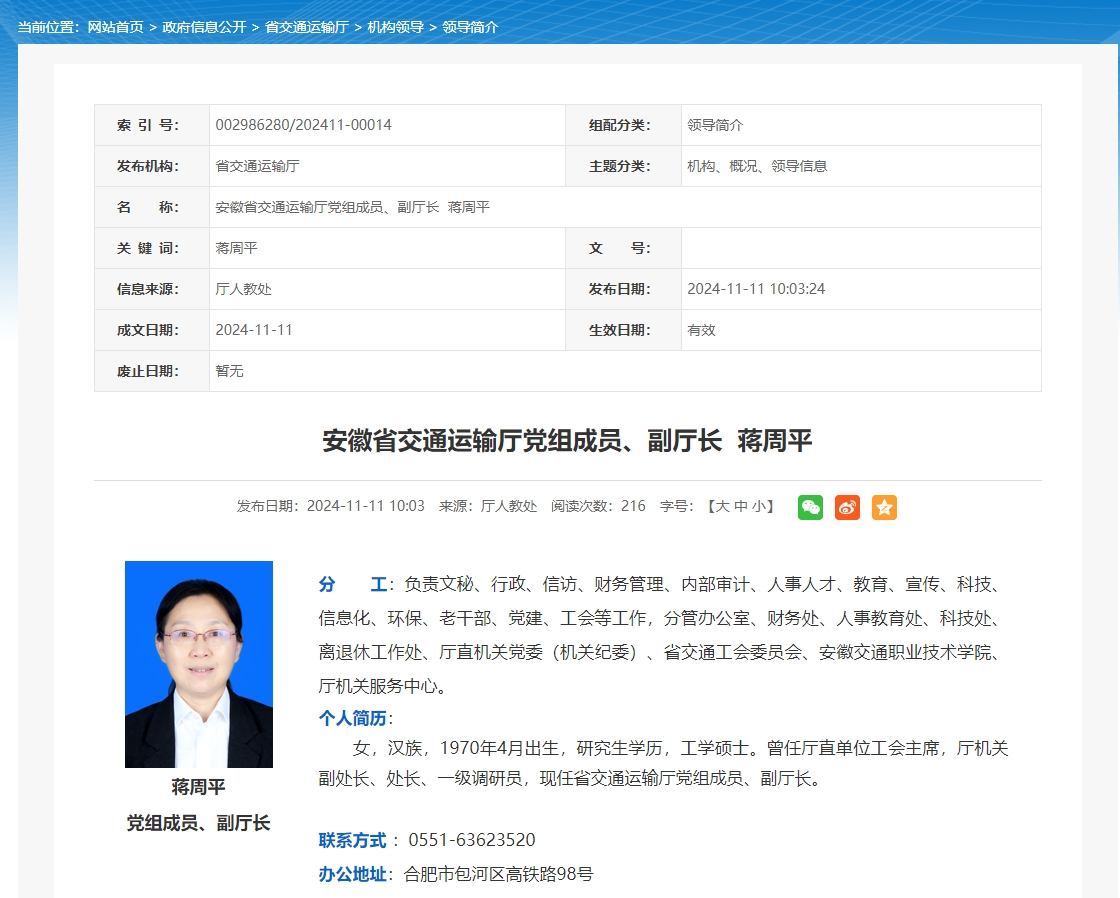The width and height of the screenshot is (1120, 898).
Task: Click phone number 0551-63623520
Action: click(x=471, y=840)
